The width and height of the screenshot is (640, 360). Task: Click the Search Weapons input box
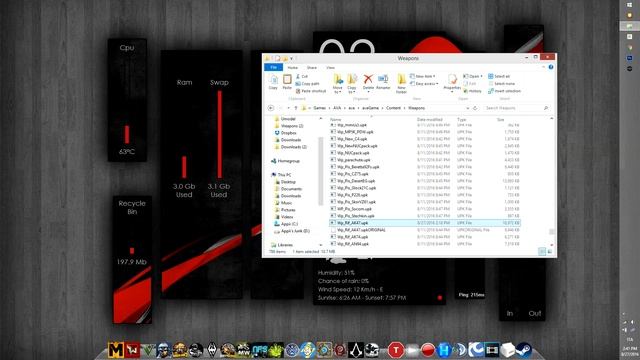tap(516, 108)
